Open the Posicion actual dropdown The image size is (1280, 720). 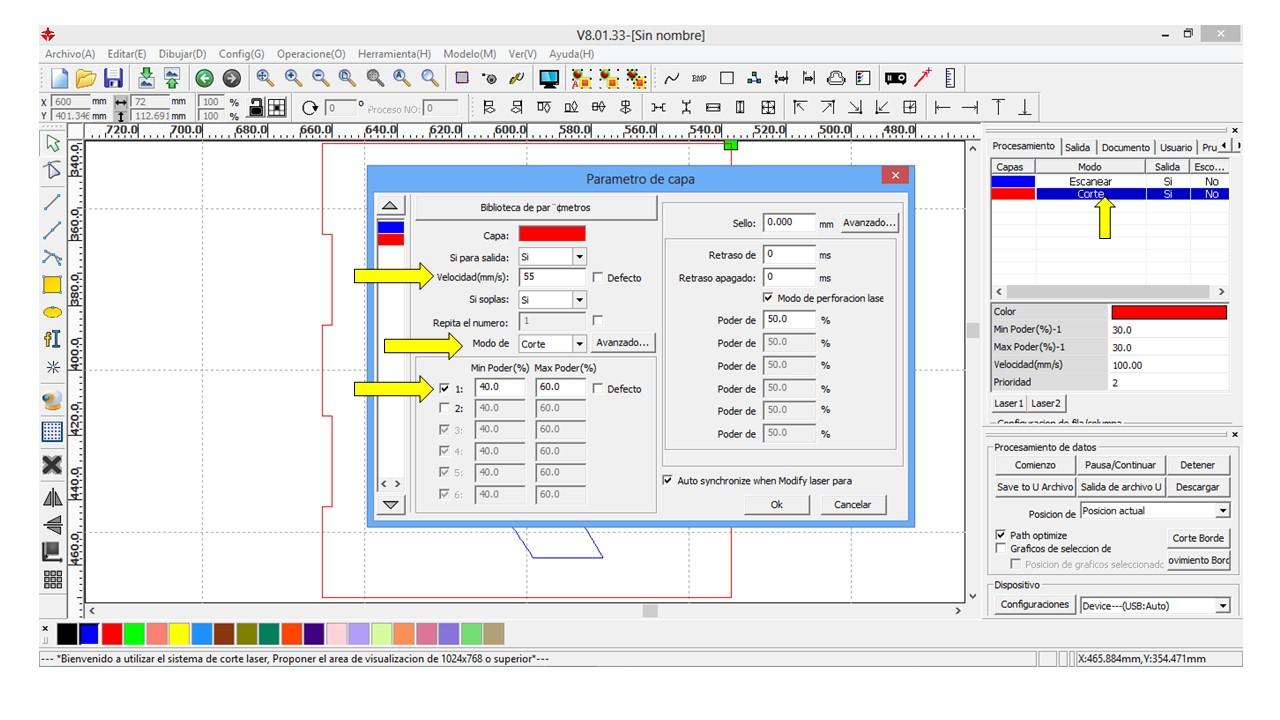tap(1221, 511)
